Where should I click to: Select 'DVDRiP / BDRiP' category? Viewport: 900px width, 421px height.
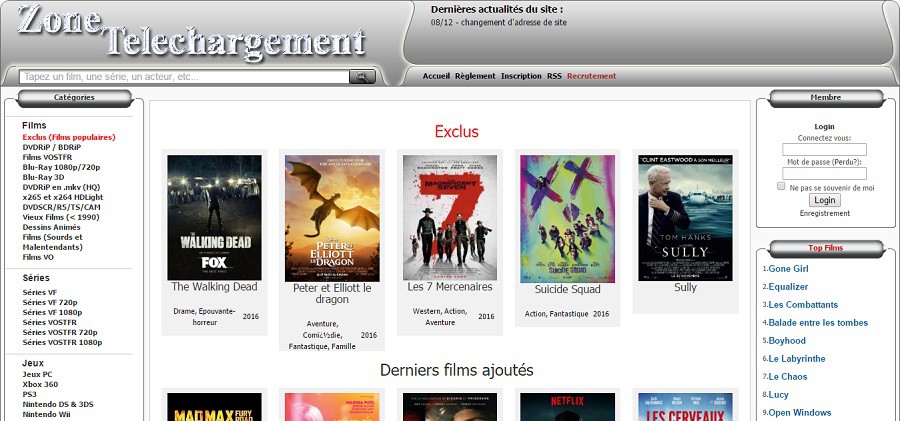pos(52,147)
